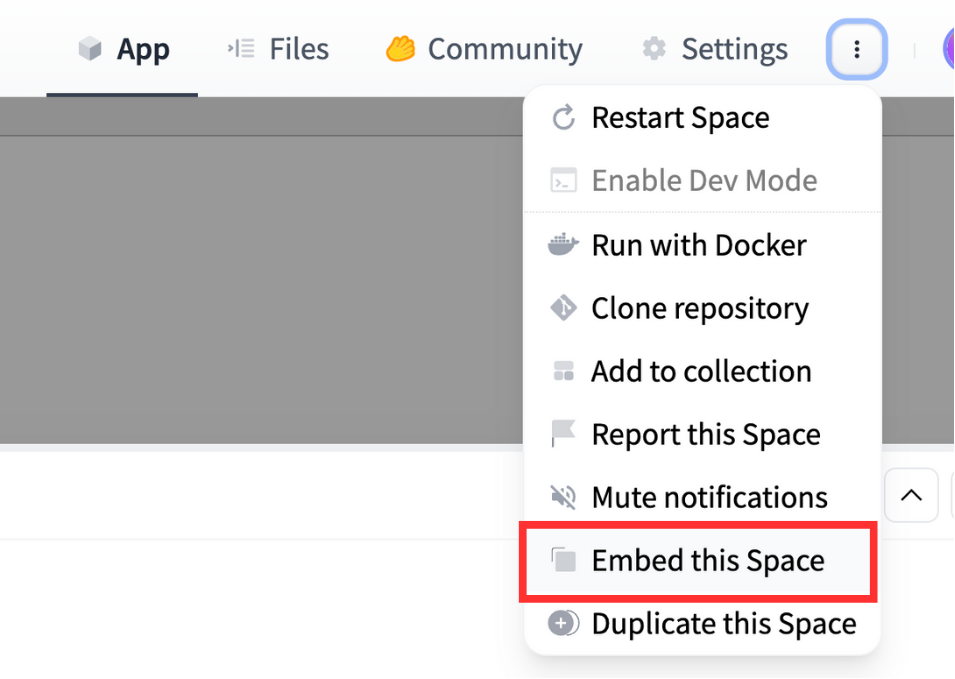
Task: Collapse the panel using the chevron button
Action: [x=911, y=495]
